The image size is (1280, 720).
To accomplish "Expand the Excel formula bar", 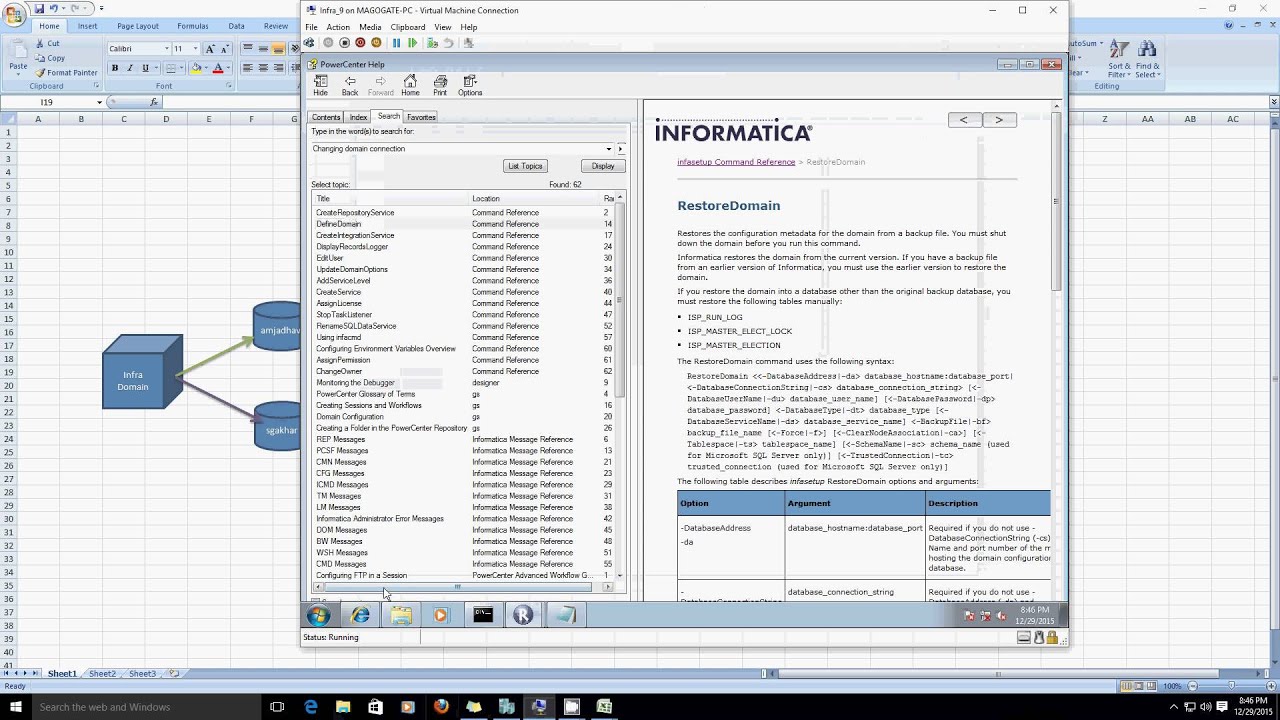I will (1272, 102).
